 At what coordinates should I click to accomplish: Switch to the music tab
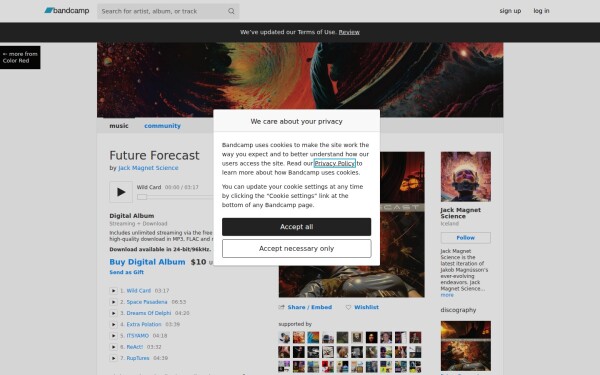tap(119, 126)
